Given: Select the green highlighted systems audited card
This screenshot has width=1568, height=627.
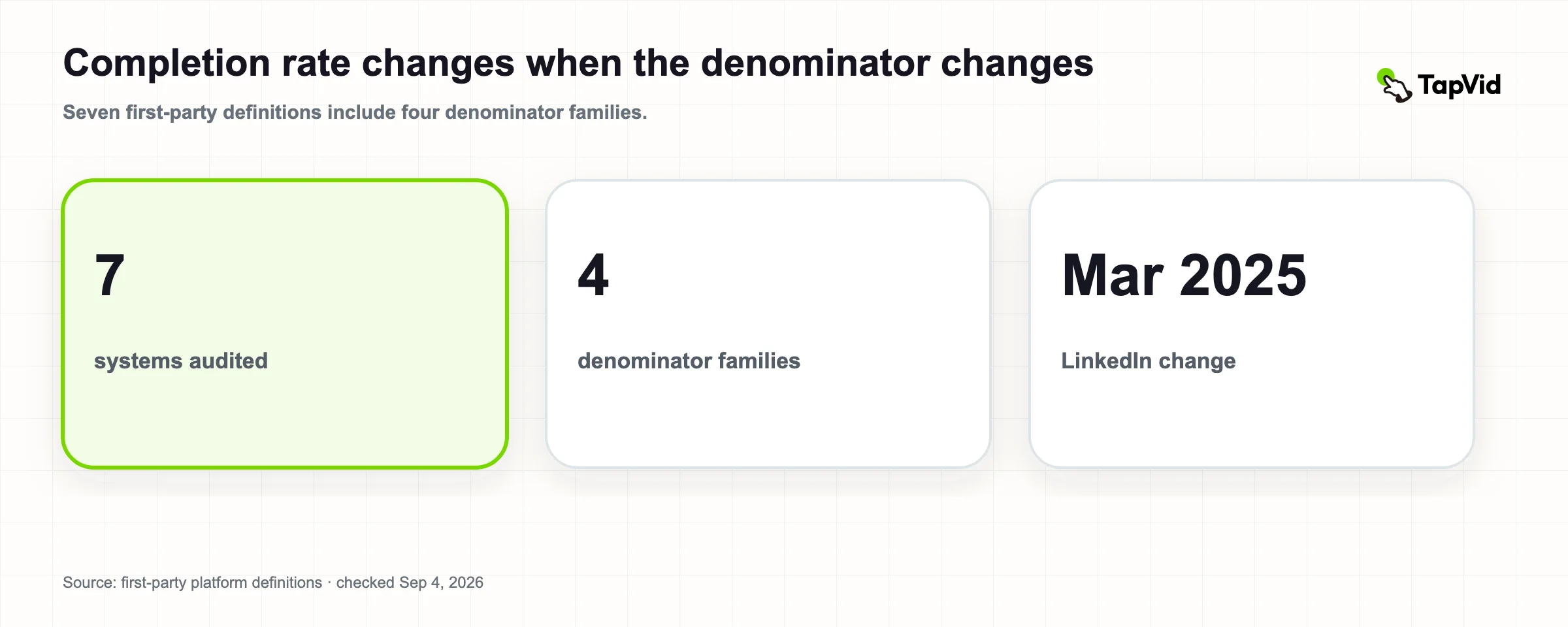Looking at the screenshot, I should point(285,324).
